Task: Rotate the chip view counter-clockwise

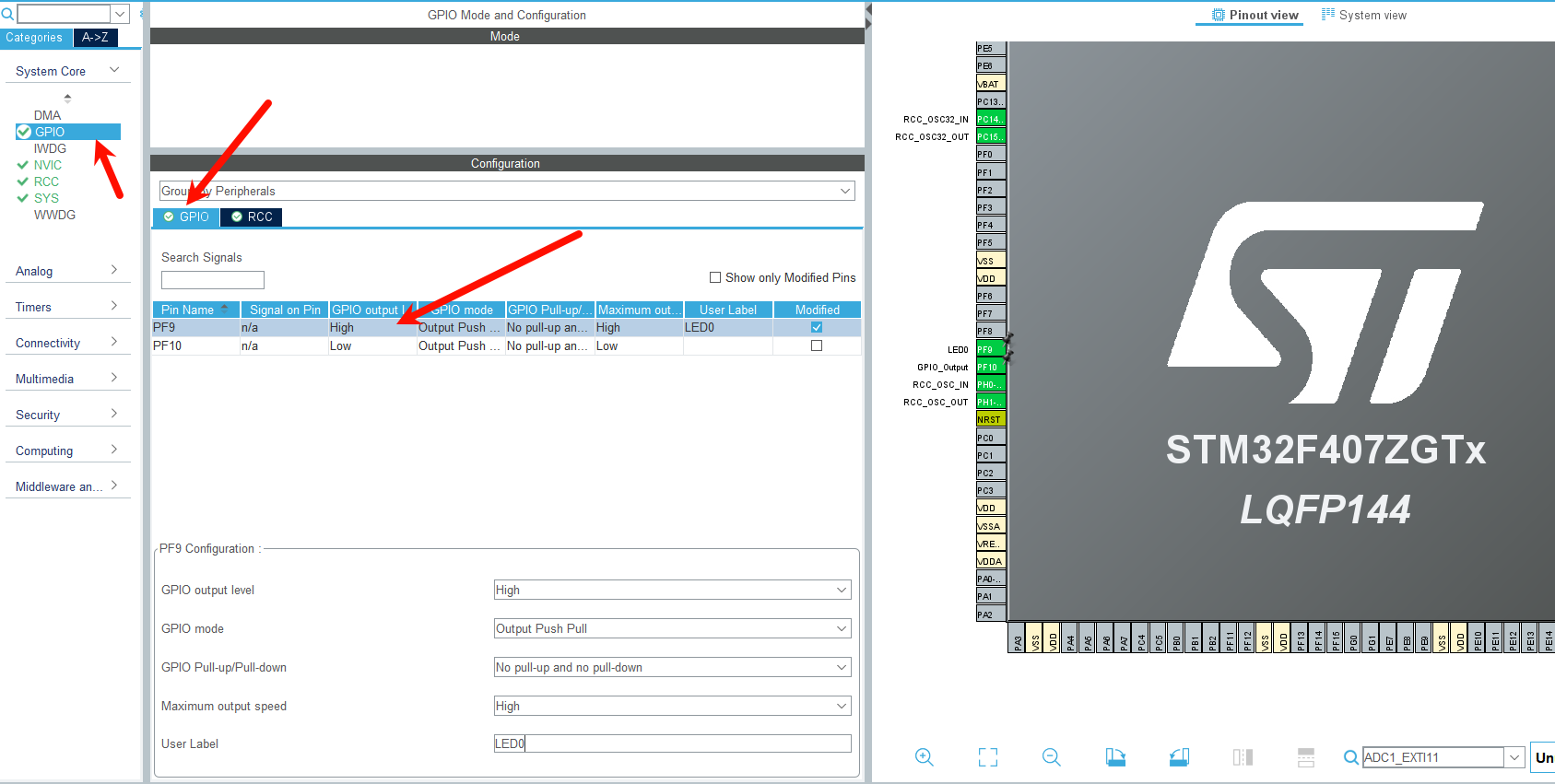Action: coord(1179,757)
